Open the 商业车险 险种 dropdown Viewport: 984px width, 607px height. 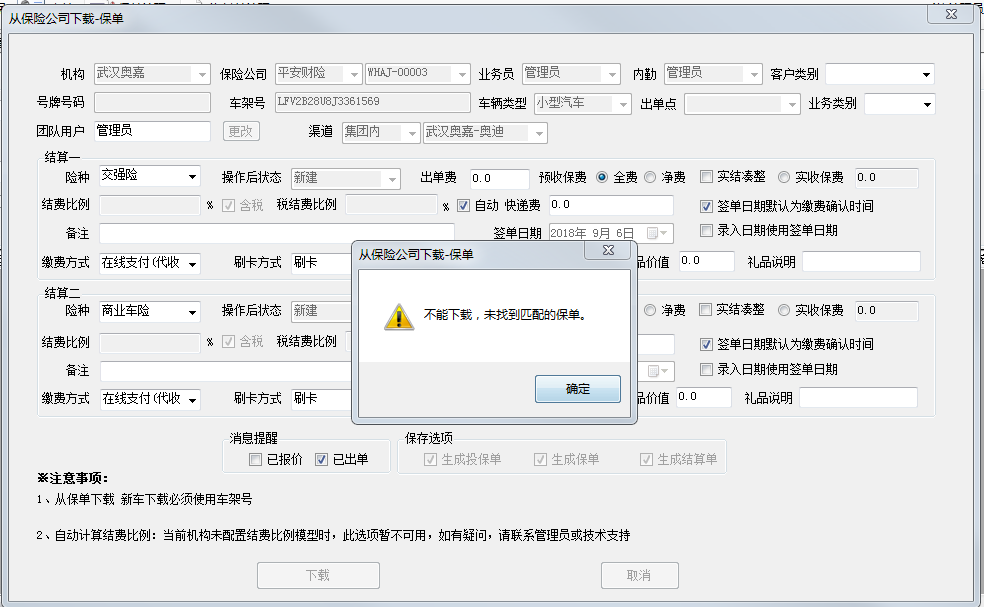192,312
